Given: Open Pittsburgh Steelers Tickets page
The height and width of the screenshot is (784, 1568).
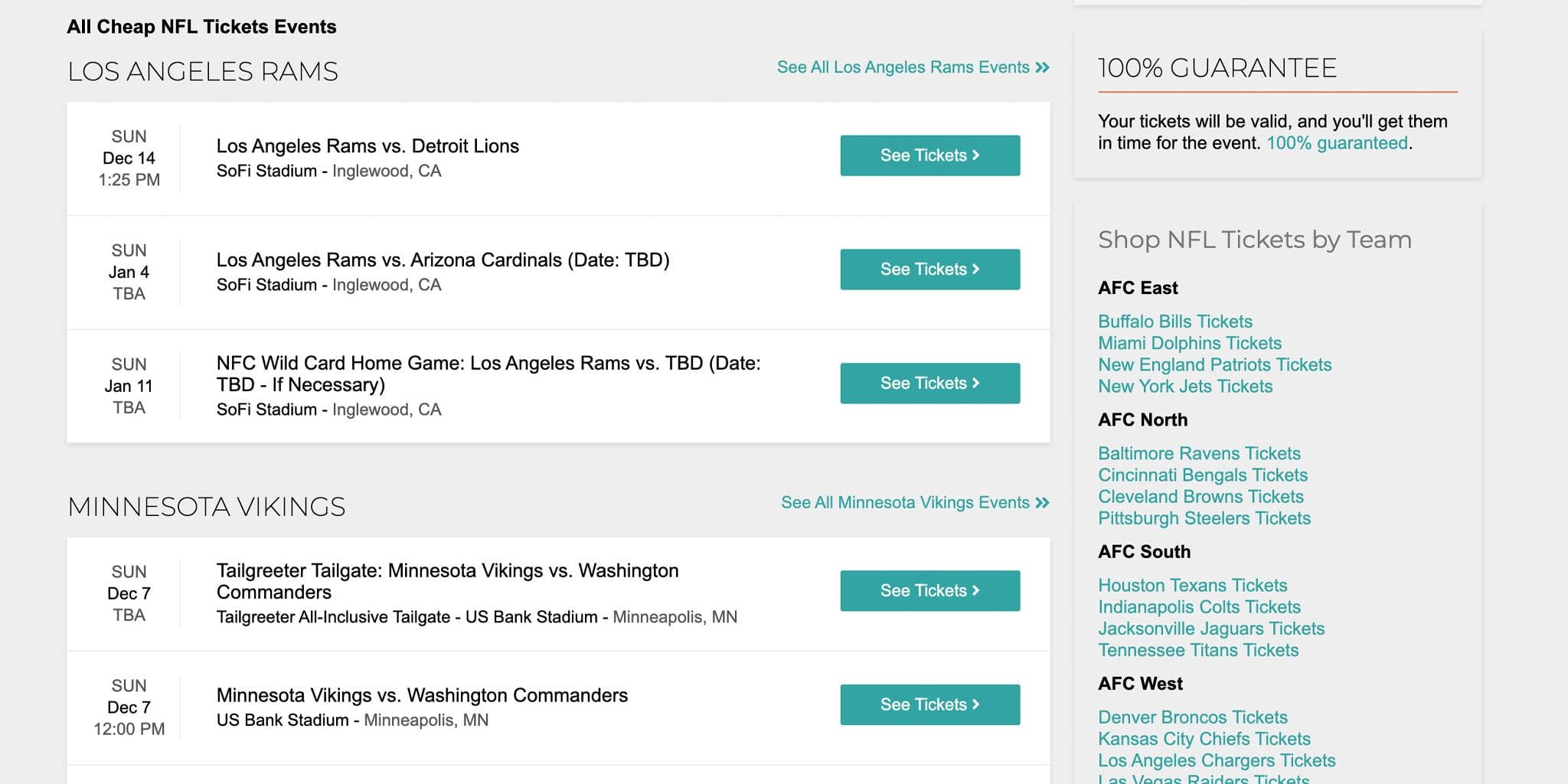Looking at the screenshot, I should pyautogui.click(x=1204, y=518).
